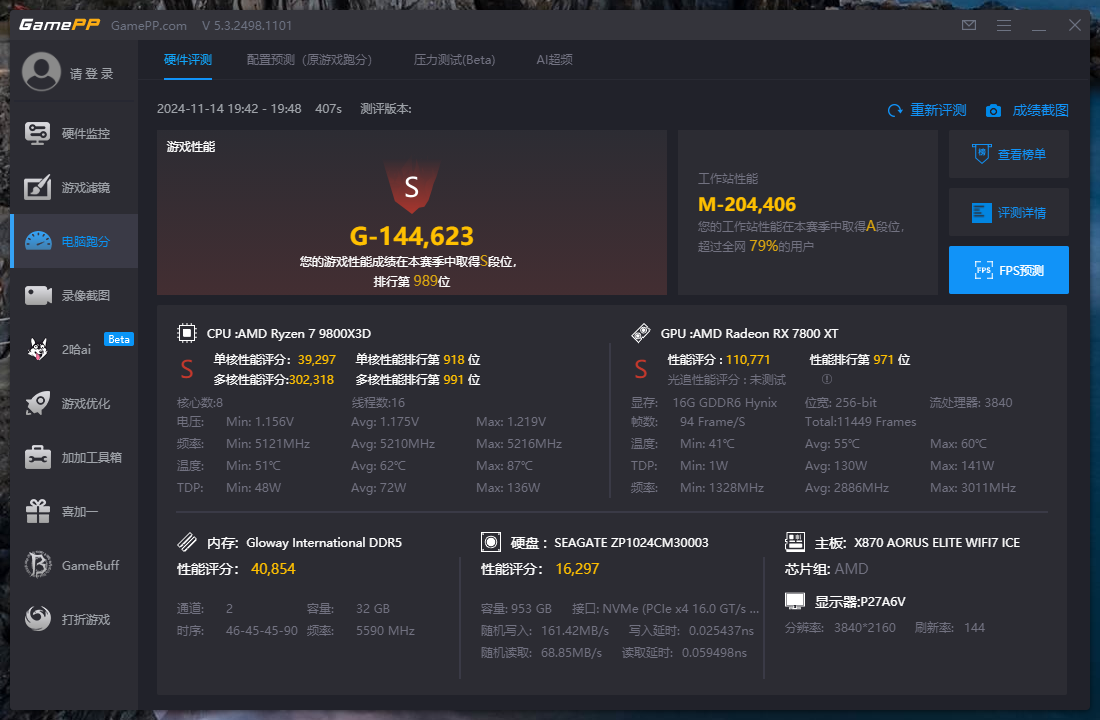Click the GPU card icon
Viewport: 1100px width, 720px height.
640,333
